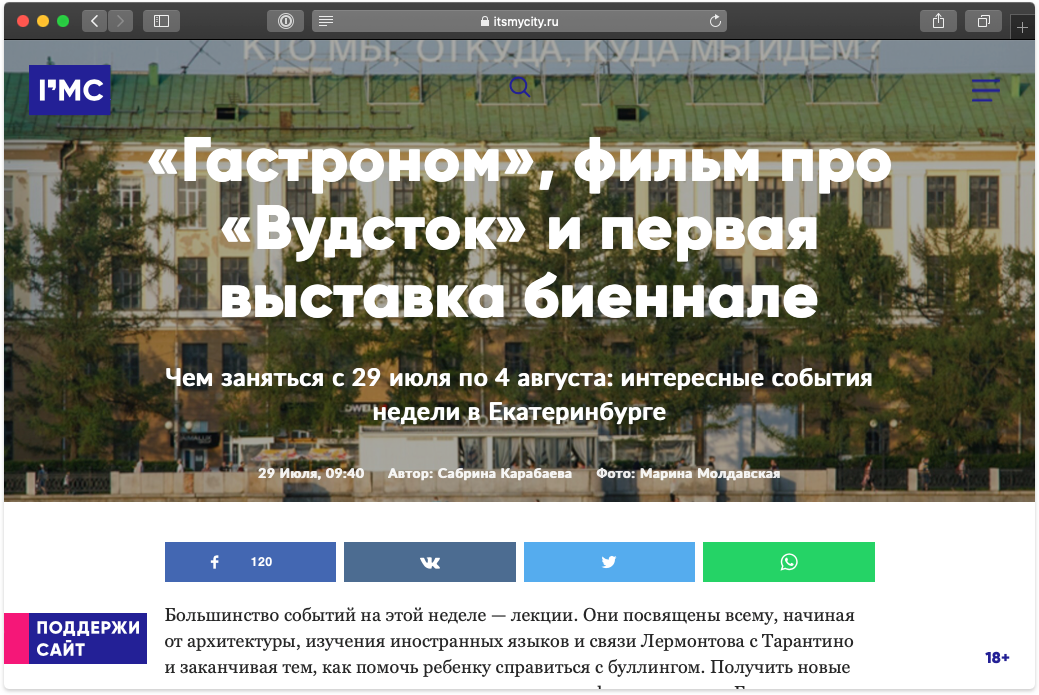
Task: Open Safari share sheet
Action: tap(938, 21)
